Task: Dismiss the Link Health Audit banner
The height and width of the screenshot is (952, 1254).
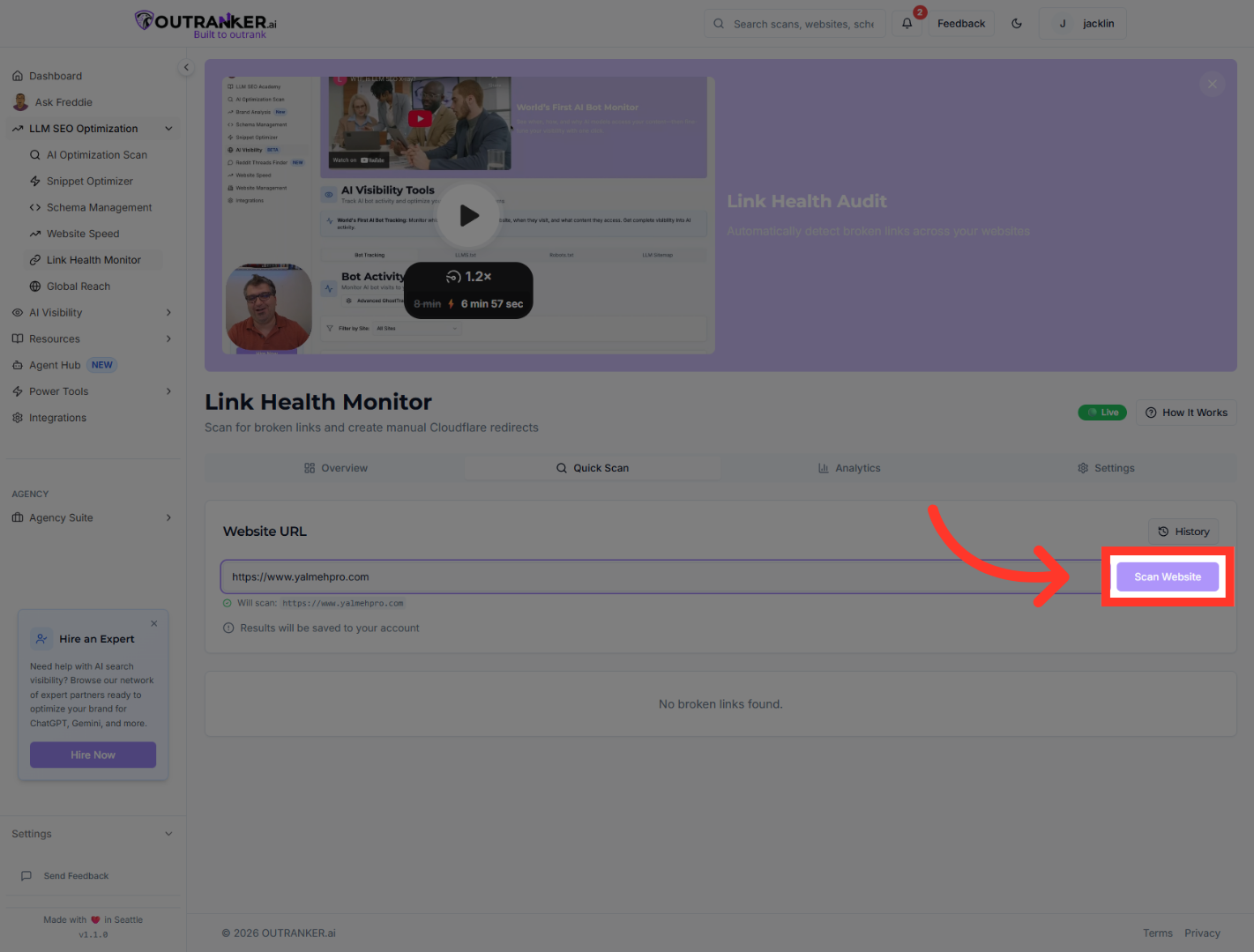Action: click(1213, 85)
